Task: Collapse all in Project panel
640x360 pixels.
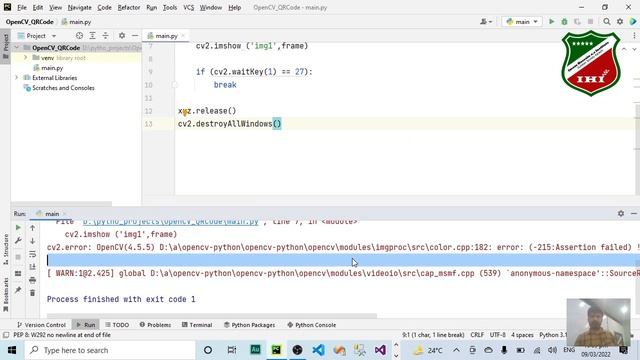Action: coord(105,36)
